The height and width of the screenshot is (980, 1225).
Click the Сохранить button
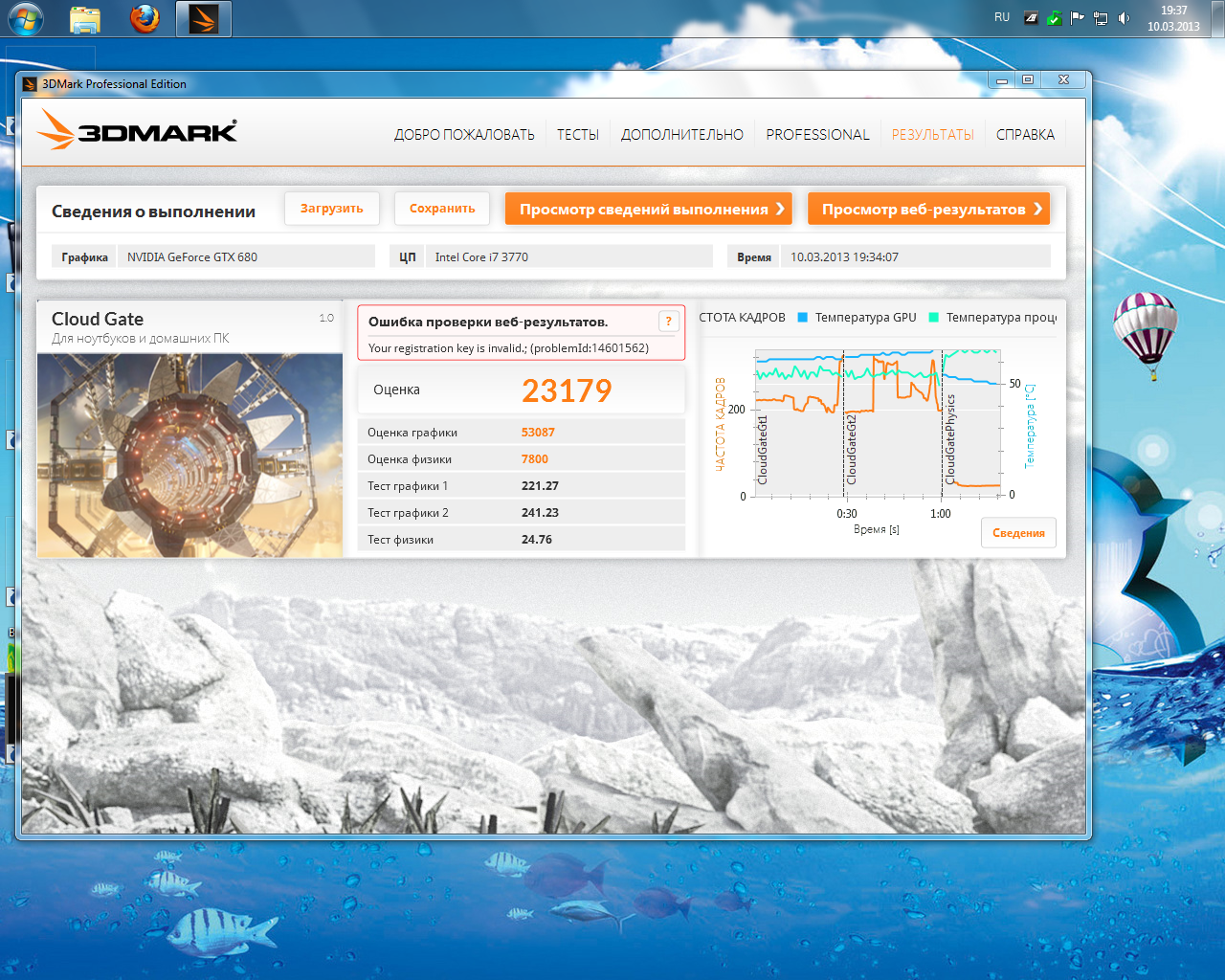point(442,209)
